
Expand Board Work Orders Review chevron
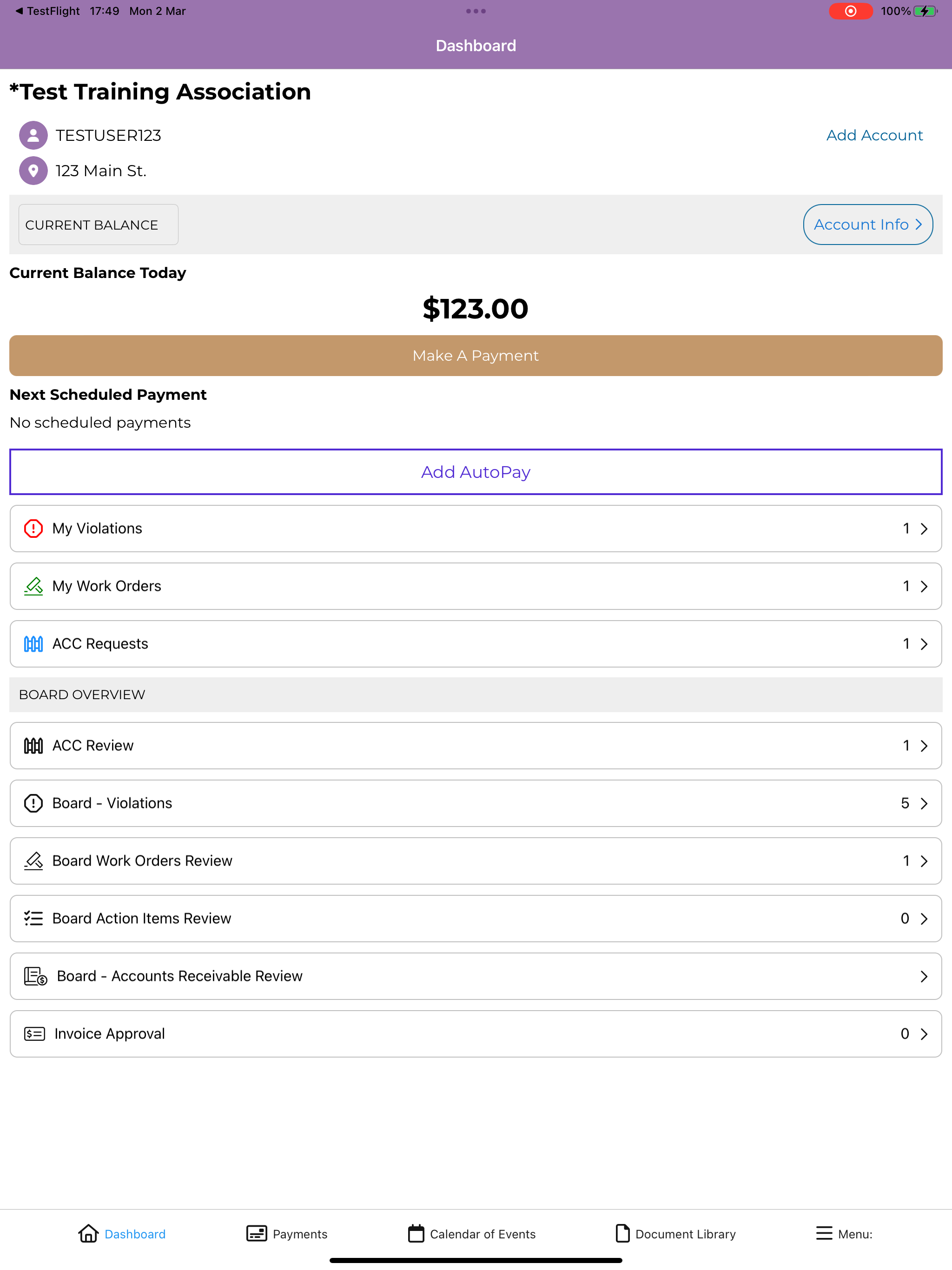pos(924,861)
